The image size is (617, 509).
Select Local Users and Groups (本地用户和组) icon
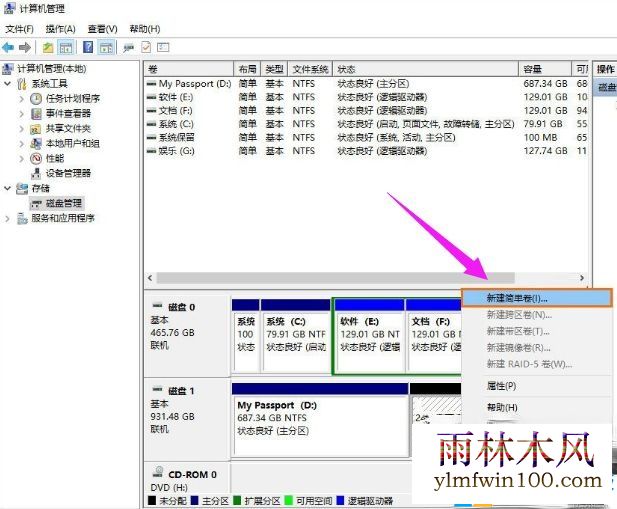tap(36, 144)
